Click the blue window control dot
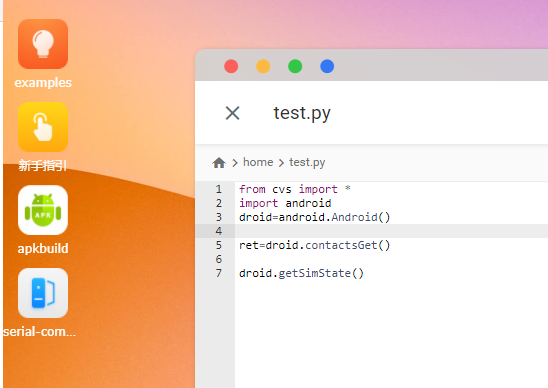Screen dimensions: 548x388 click(x=327, y=66)
